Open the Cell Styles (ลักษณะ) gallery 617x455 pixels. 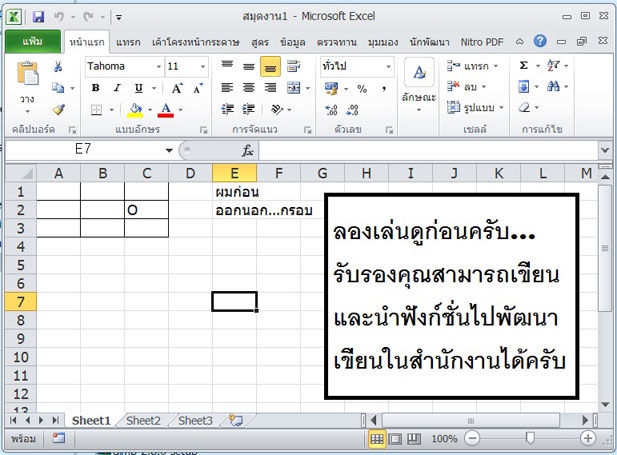tap(419, 82)
